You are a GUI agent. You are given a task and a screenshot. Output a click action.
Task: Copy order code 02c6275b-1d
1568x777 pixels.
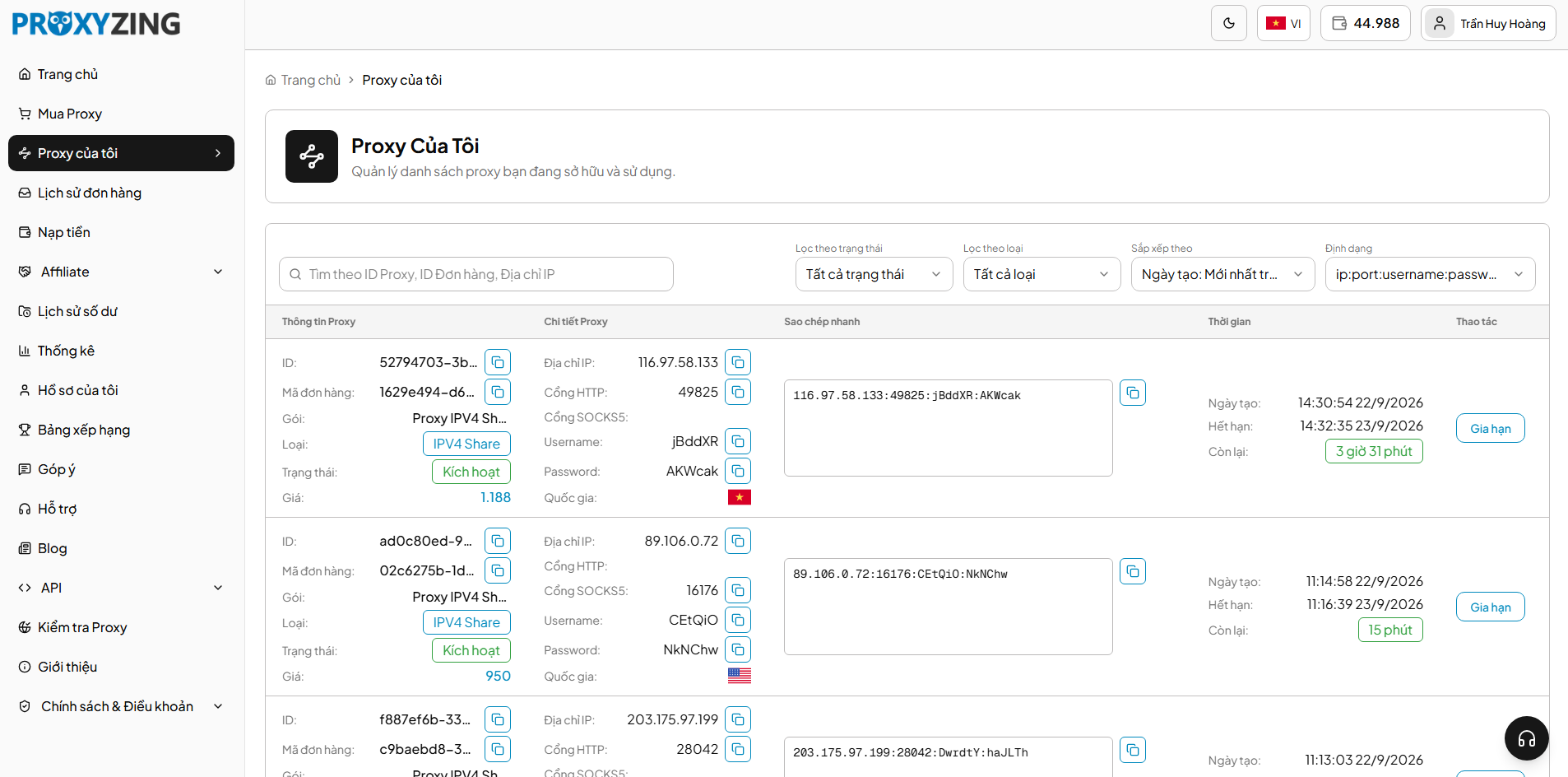(498, 570)
